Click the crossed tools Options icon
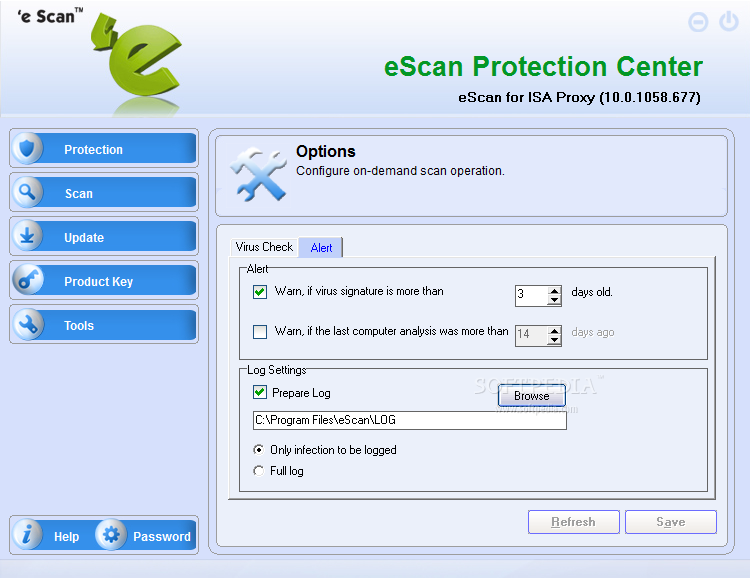This screenshot has height=578, width=750. (x=258, y=174)
